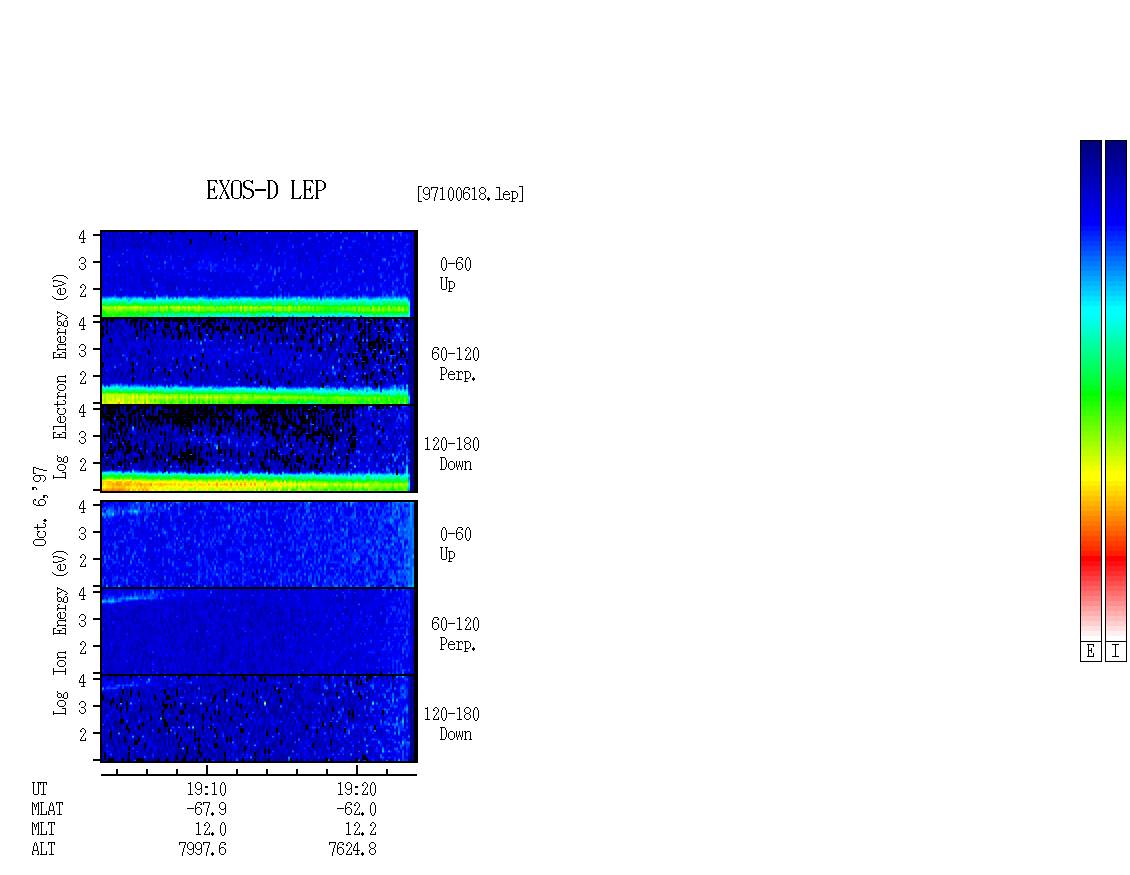
Task: Click the MLAT row label
Action: [x=48, y=809]
